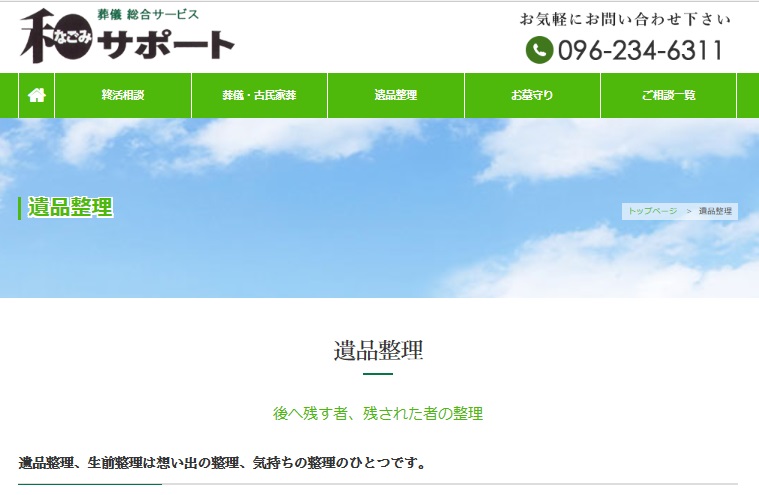Click the partially visible last navigation item
Image resolution: width=759 pixels, height=495 pixels.
(x=748, y=96)
